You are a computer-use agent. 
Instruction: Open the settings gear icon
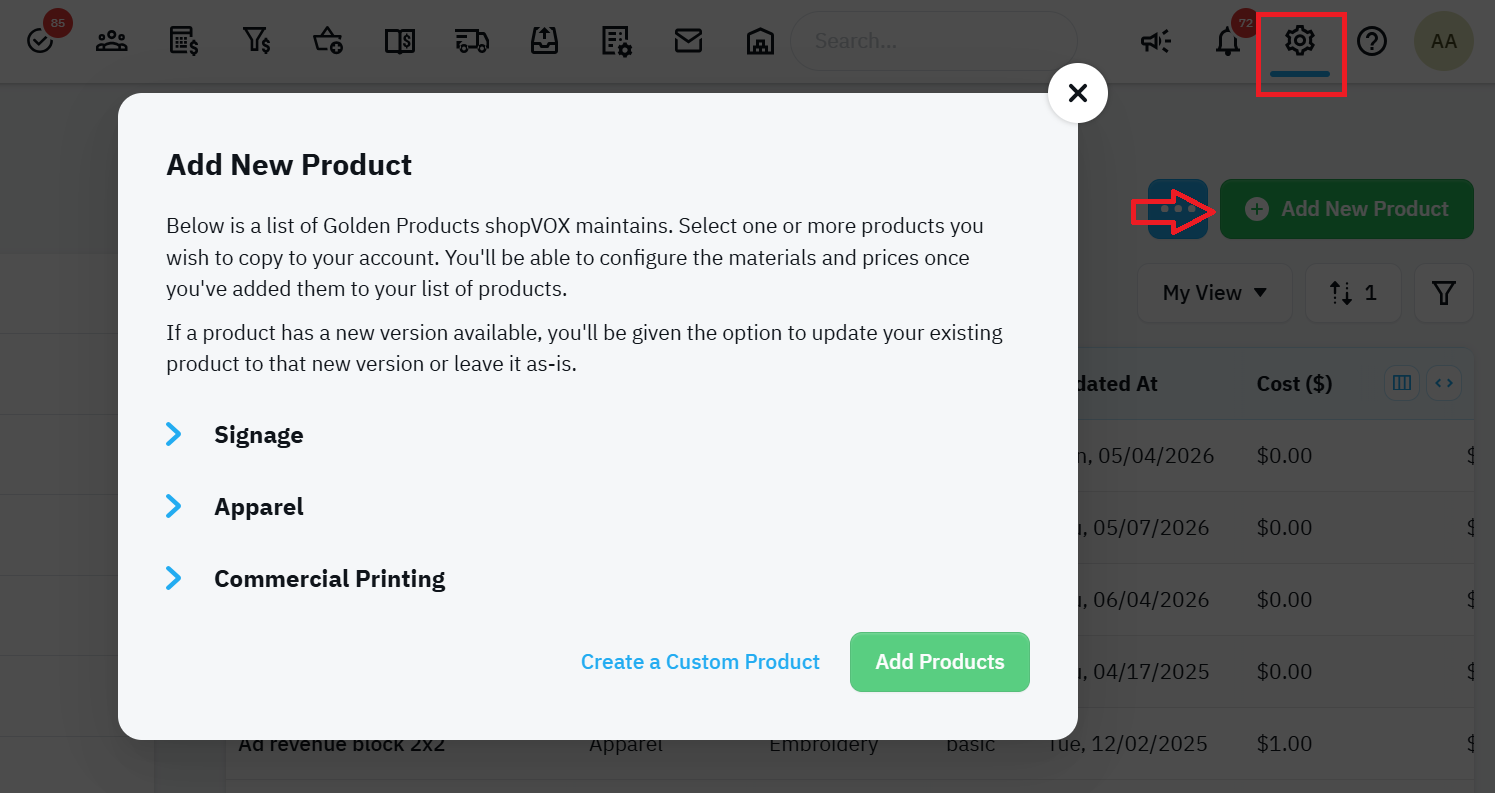pyautogui.click(x=1300, y=41)
